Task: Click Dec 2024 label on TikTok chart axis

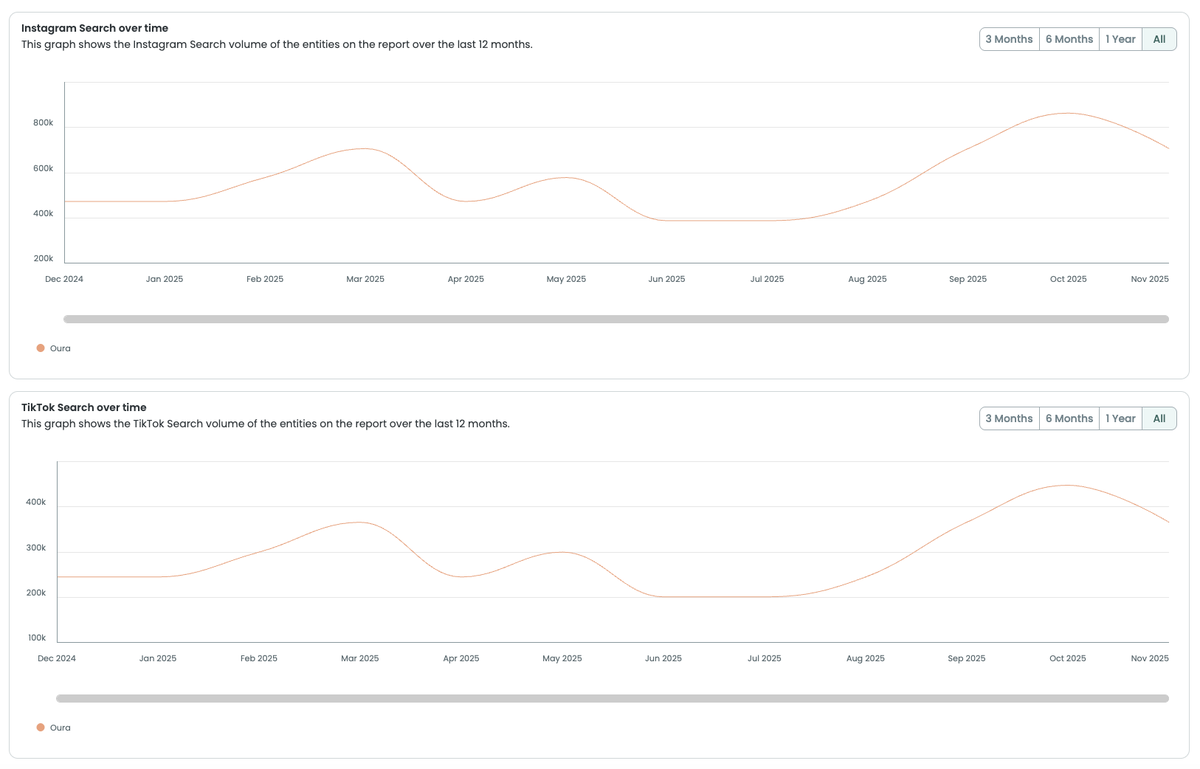Action: coord(57,658)
